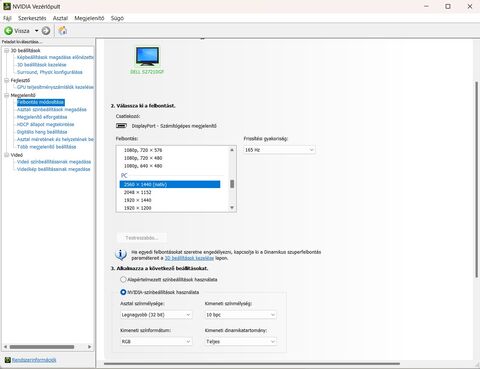Collapse the 3D beállítások tree node
The image size is (480, 369).
pyautogui.click(x=6, y=50)
